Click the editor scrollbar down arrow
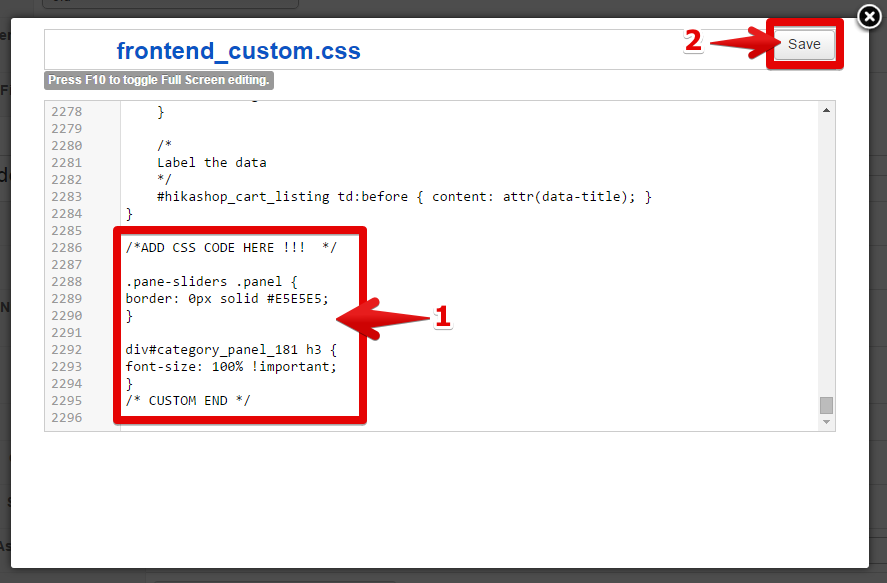The image size is (887, 583). (826, 422)
